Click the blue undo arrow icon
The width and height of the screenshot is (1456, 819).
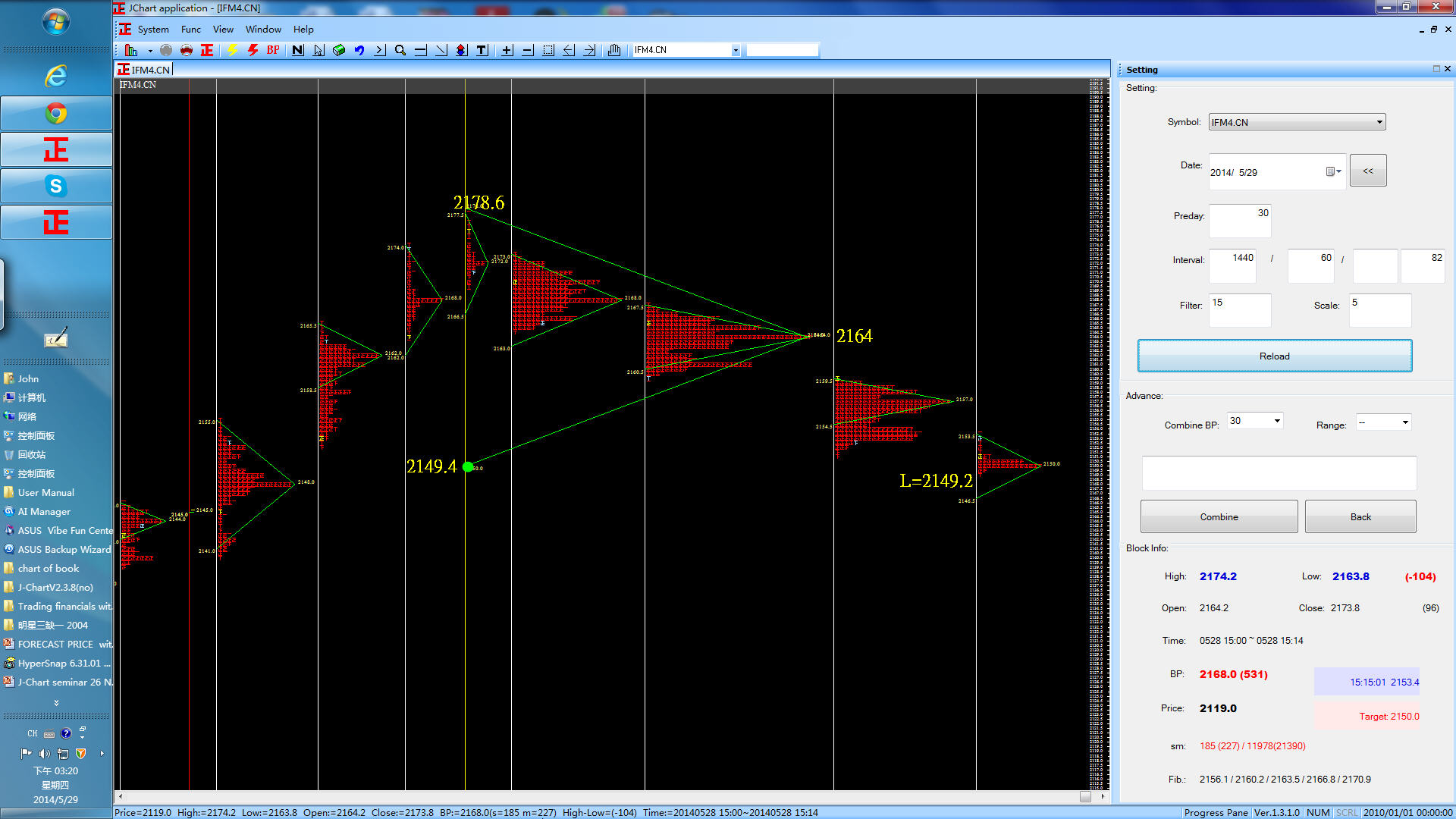[359, 50]
